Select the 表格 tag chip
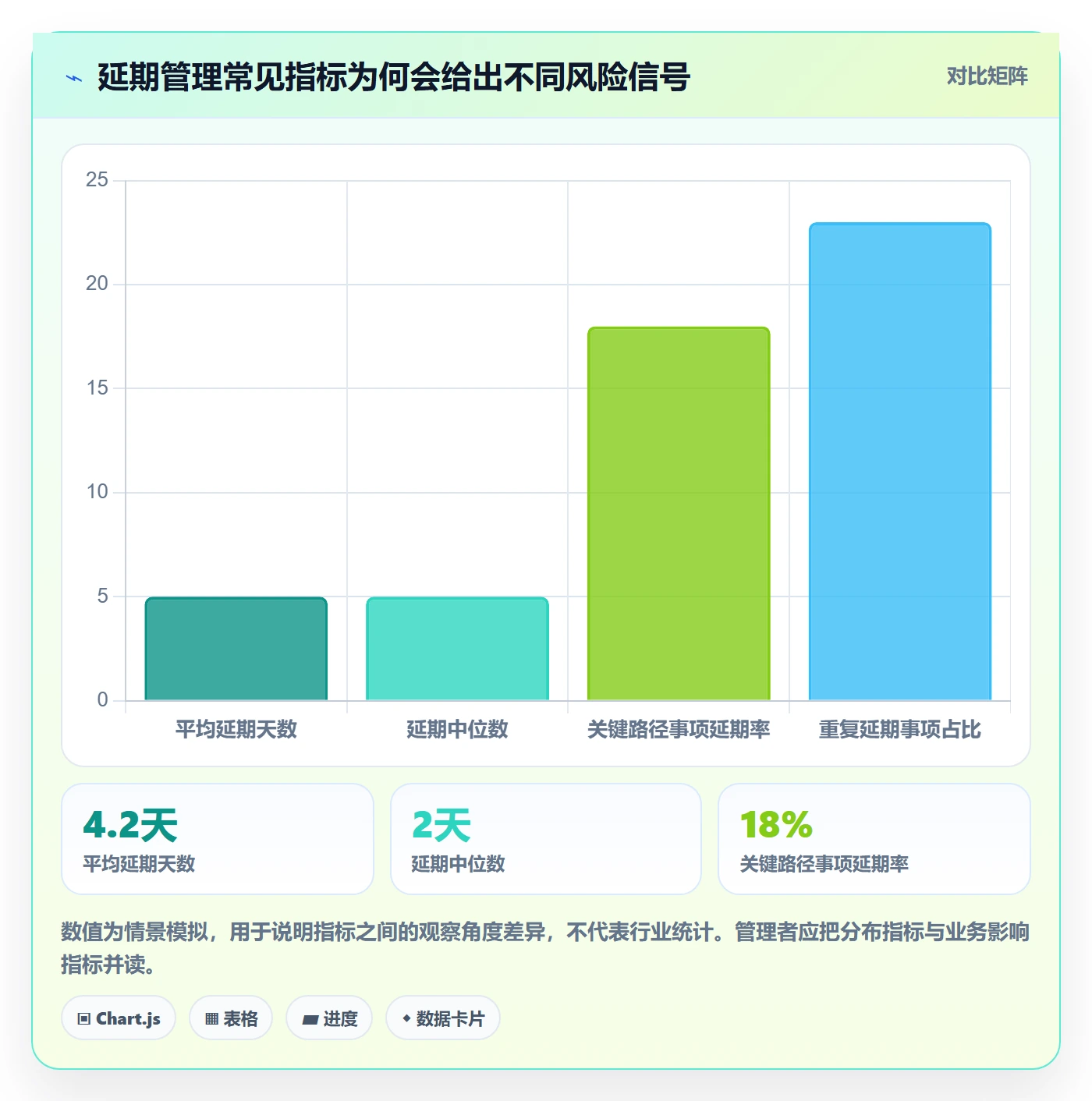The width and height of the screenshot is (1092, 1101). tap(231, 1018)
